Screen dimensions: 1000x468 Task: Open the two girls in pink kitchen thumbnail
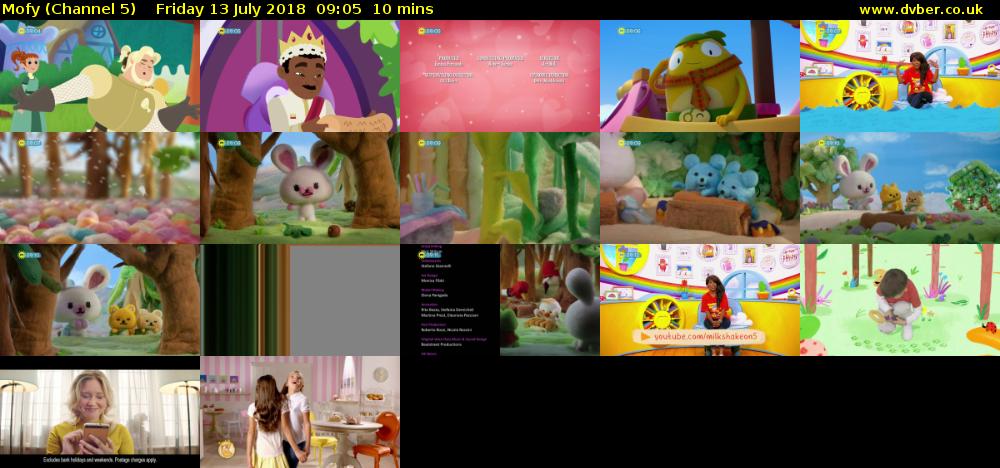tap(300, 412)
